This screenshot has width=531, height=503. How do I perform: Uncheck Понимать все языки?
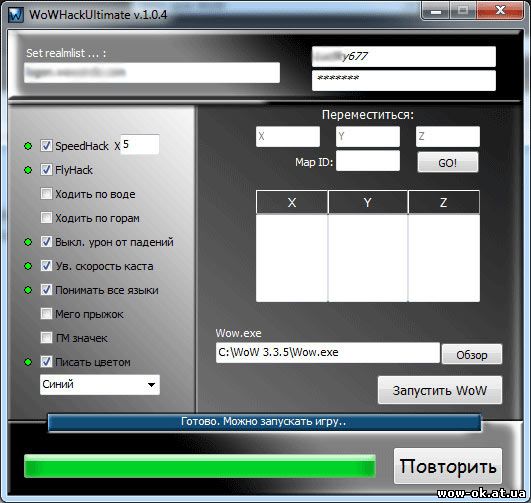(x=46, y=290)
